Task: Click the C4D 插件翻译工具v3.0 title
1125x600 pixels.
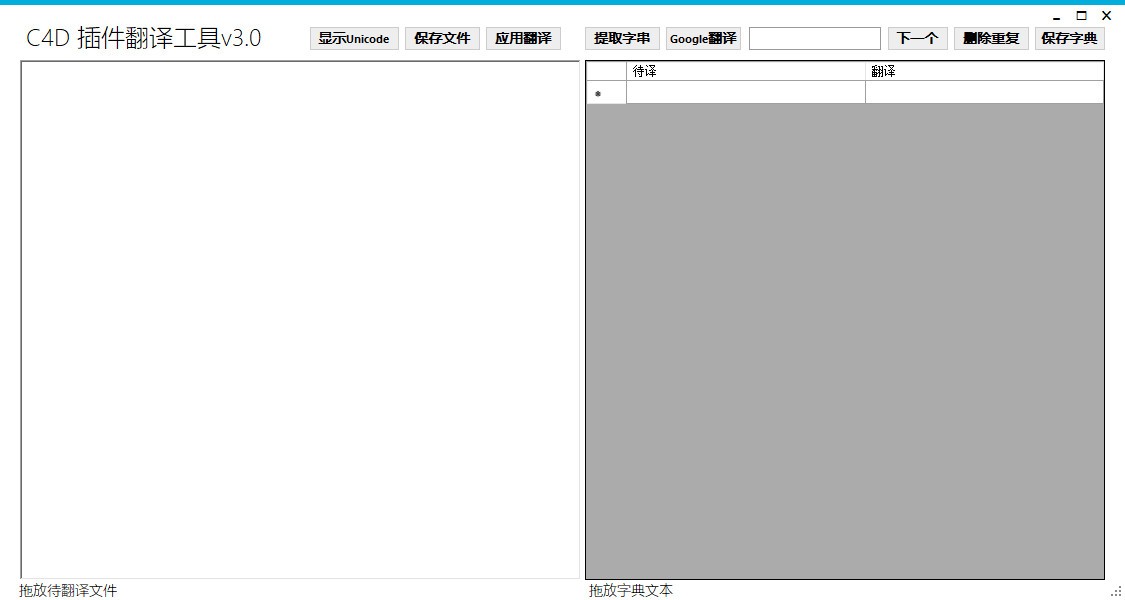Action: coord(143,38)
